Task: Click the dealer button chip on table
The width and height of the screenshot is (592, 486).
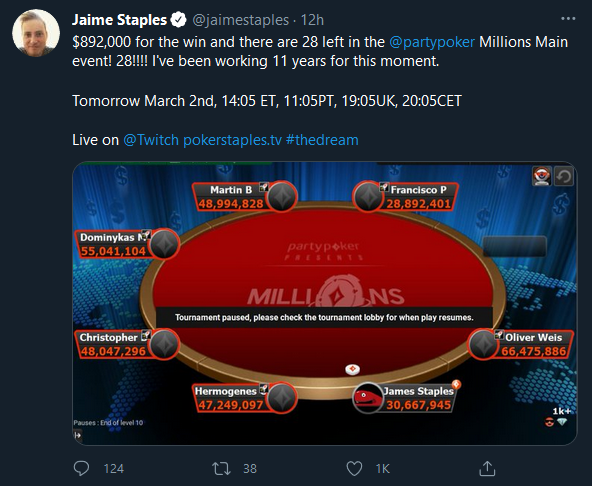Action: coord(352,369)
